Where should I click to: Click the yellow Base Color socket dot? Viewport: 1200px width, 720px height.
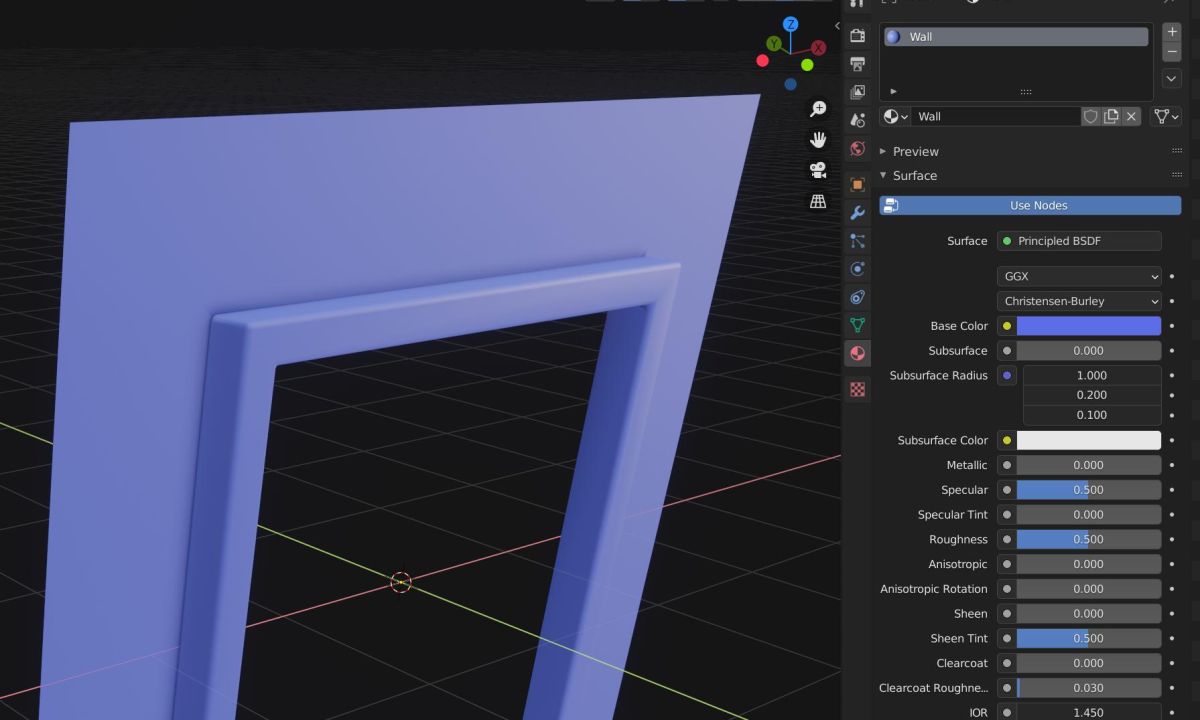click(1007, 326)
